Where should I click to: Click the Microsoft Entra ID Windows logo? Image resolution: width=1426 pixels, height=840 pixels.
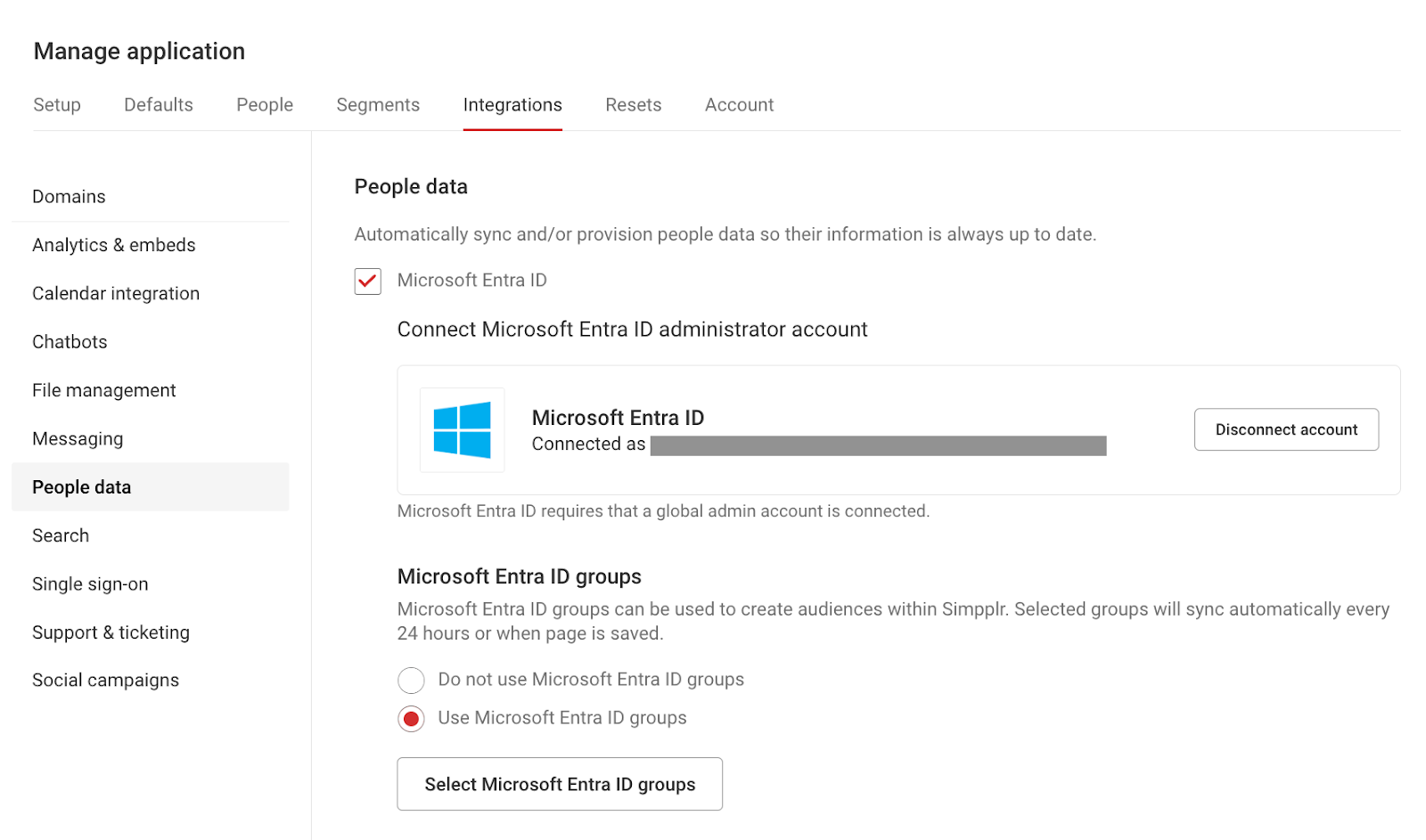462,429
